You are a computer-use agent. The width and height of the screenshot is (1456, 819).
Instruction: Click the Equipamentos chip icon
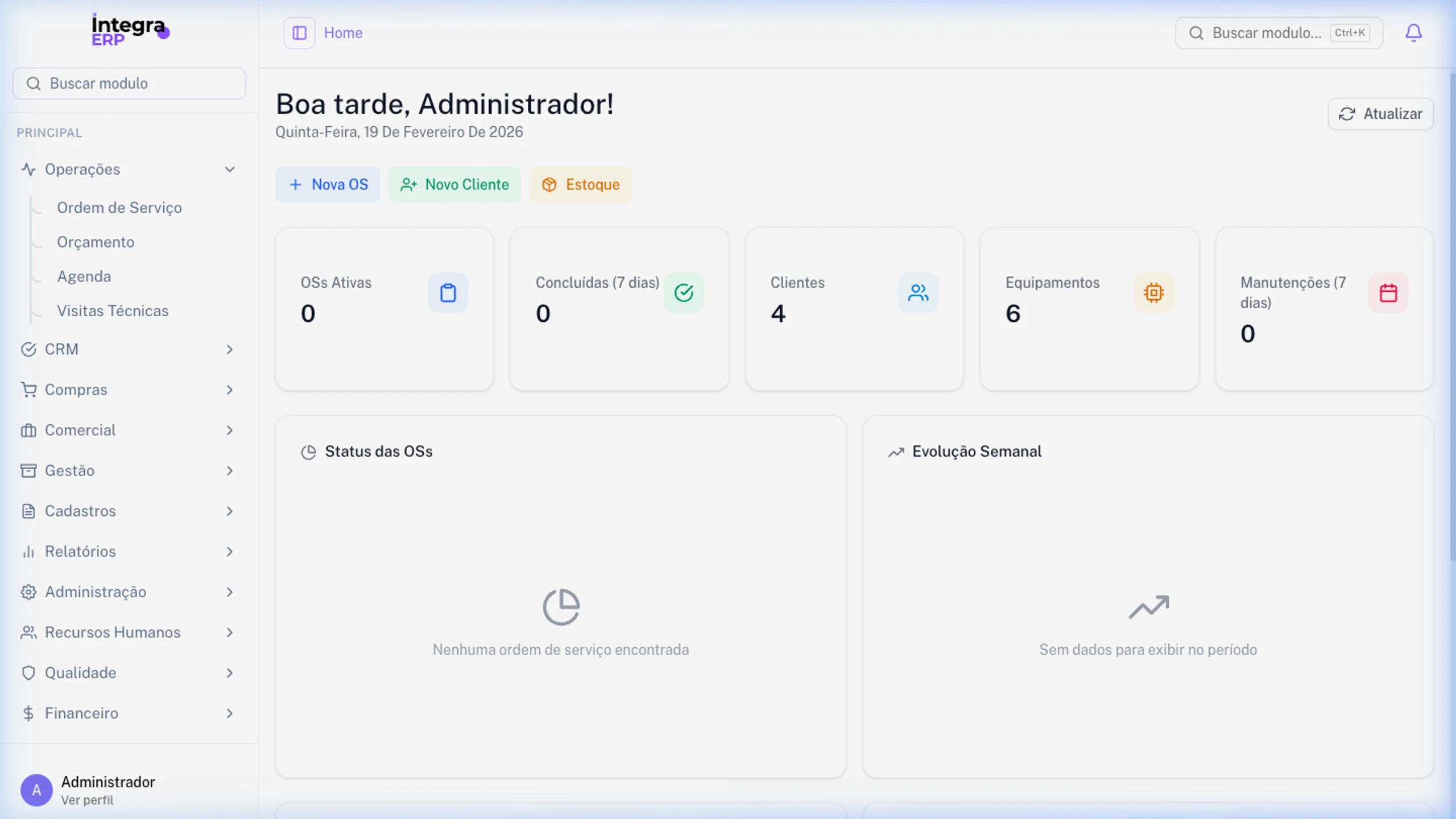click(x=1153, y=293)
